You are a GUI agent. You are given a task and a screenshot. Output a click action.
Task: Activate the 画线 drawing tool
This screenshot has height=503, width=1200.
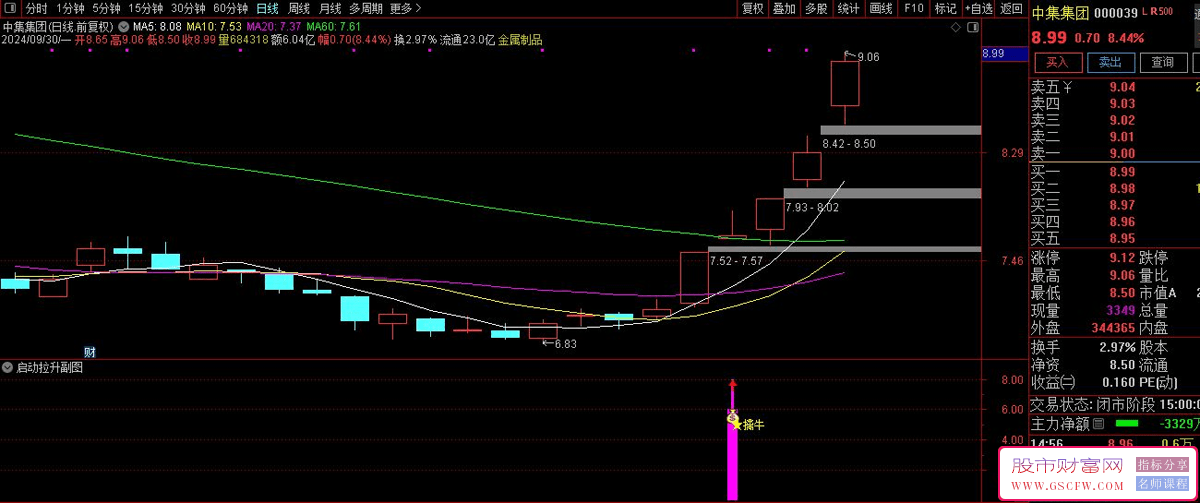pos(881,8)
